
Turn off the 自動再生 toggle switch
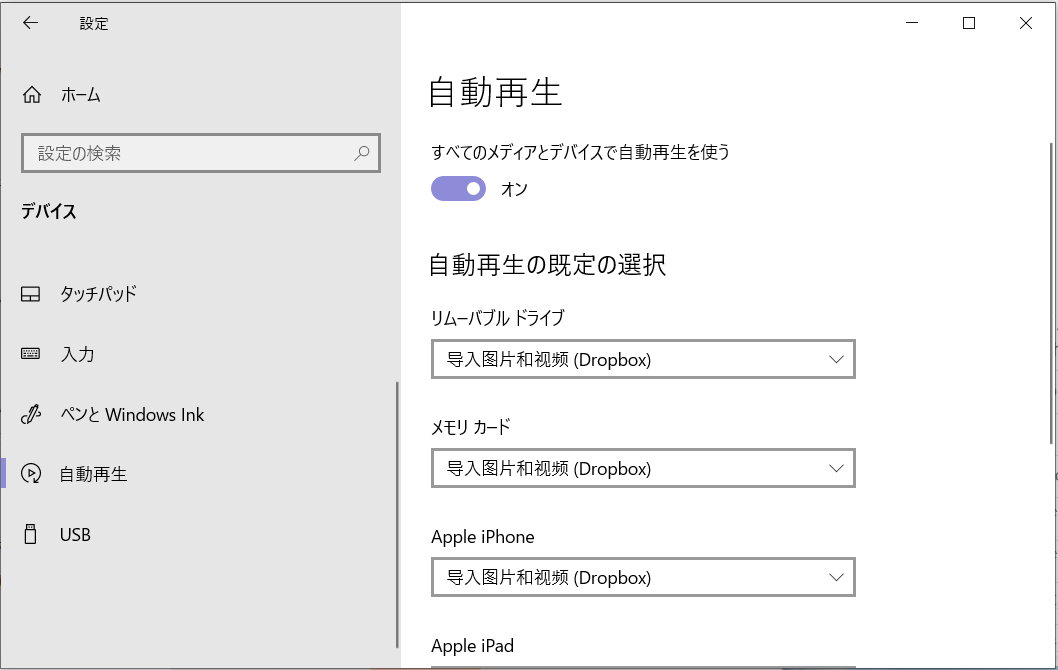pos(458,188)
